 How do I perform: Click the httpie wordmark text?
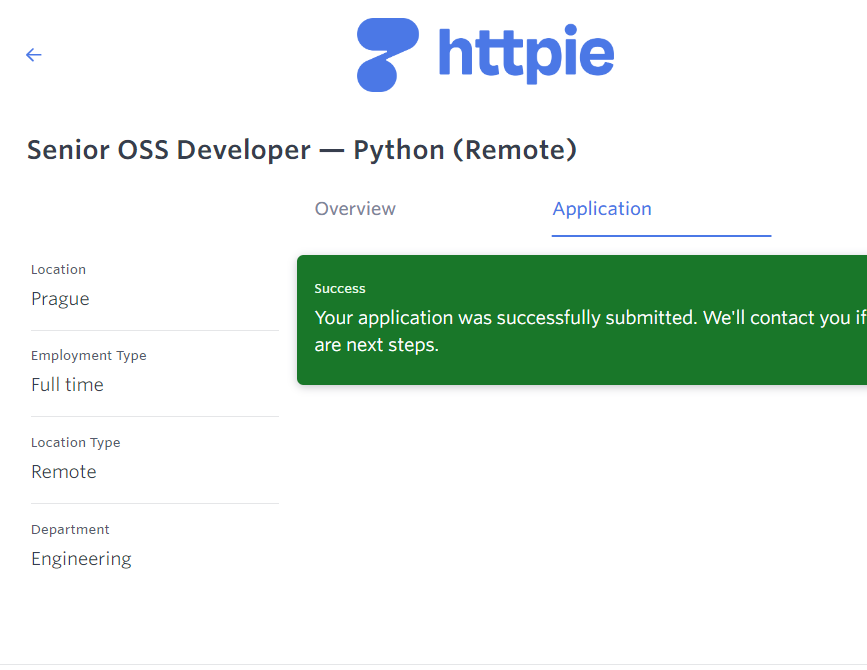[526, 53]
